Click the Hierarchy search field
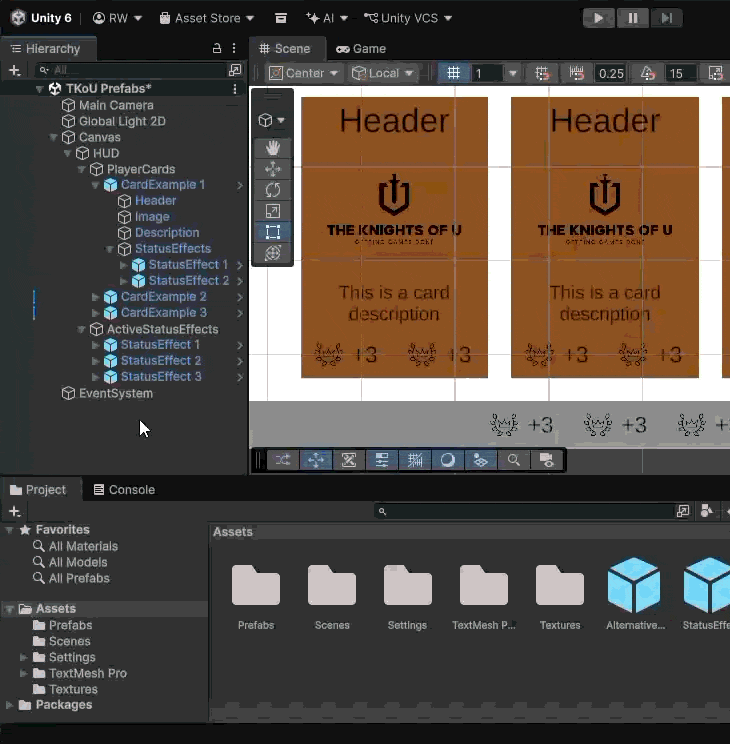The width and height of the screenshot is (730, 744). tap(131, 70)
